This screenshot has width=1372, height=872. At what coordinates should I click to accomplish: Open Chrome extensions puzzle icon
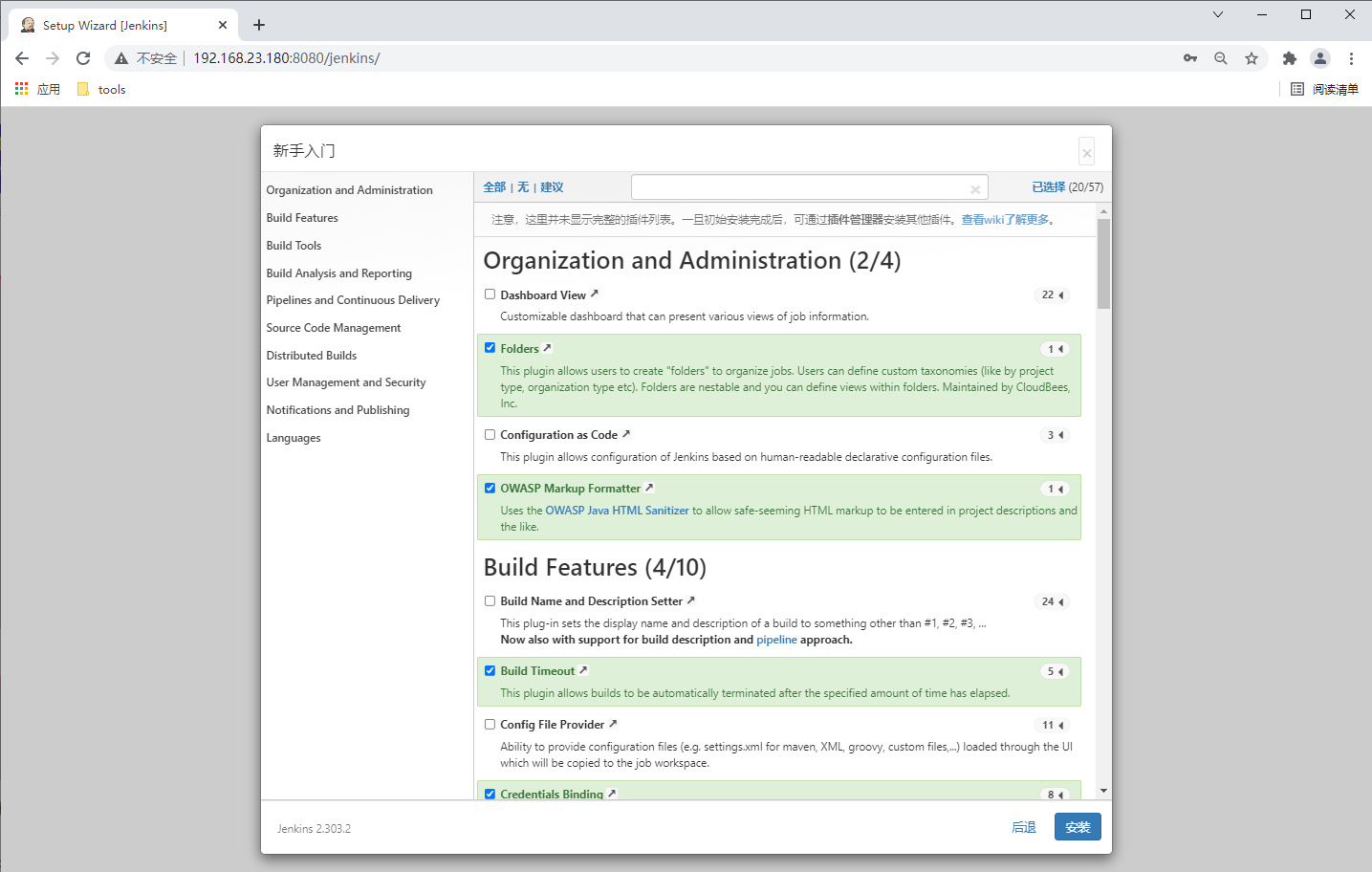pos(1290,58)
